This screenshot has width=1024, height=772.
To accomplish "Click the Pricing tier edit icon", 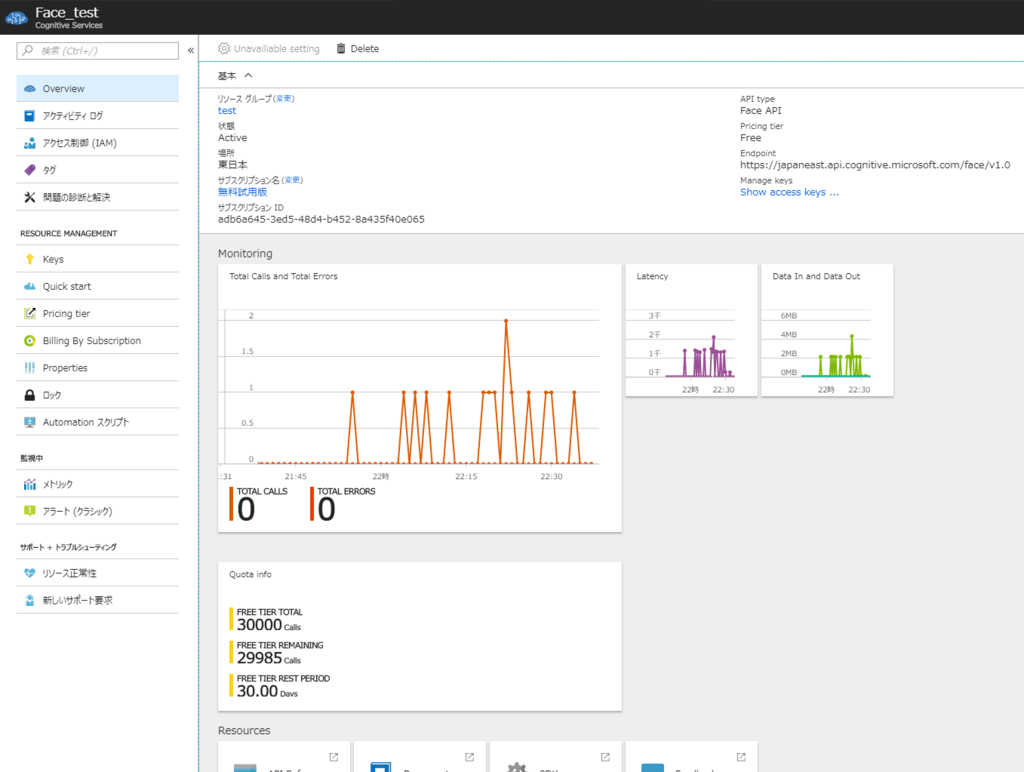I will 29,314.
